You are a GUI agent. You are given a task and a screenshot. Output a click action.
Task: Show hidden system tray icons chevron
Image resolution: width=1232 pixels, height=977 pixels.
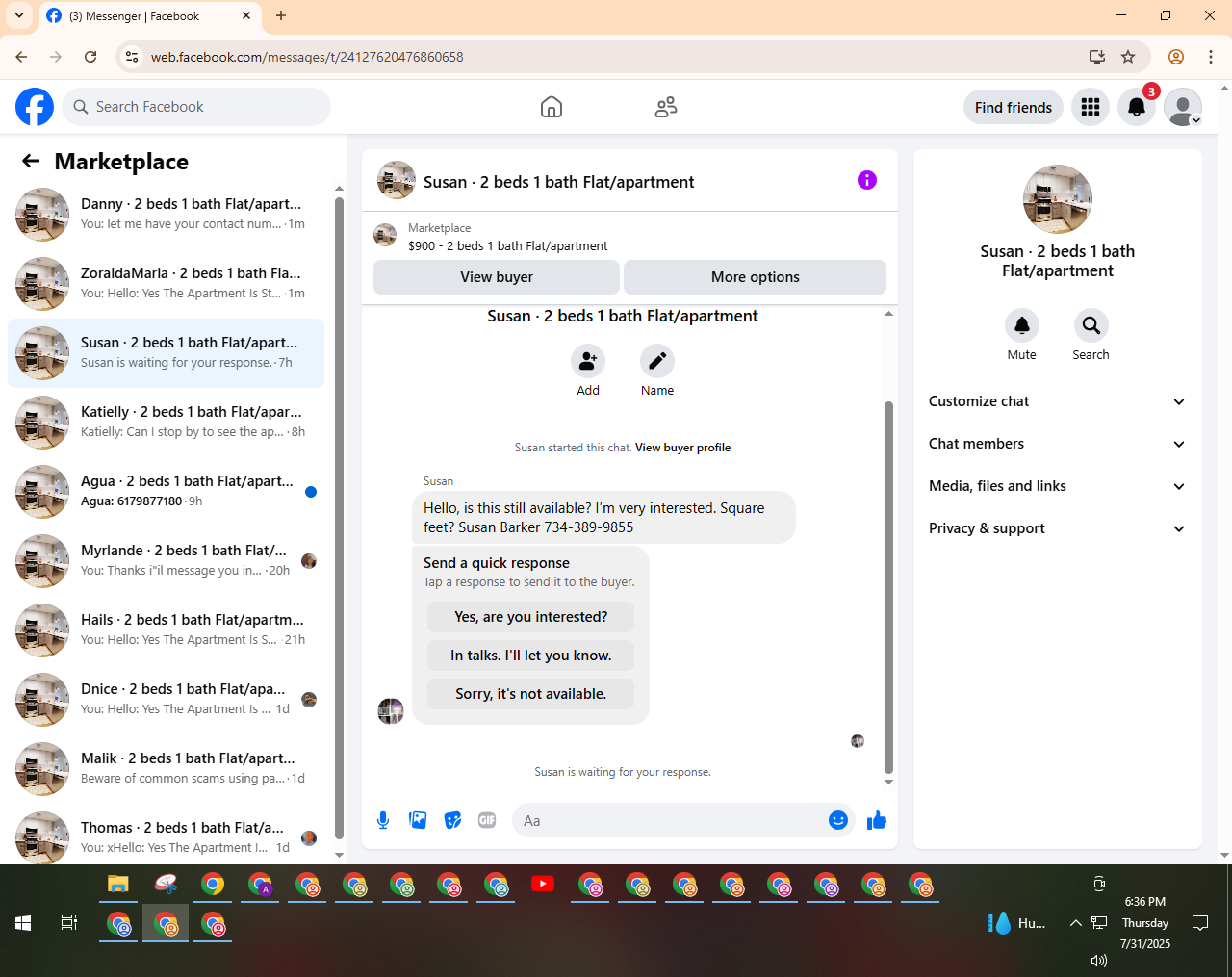coord(1076,923)
